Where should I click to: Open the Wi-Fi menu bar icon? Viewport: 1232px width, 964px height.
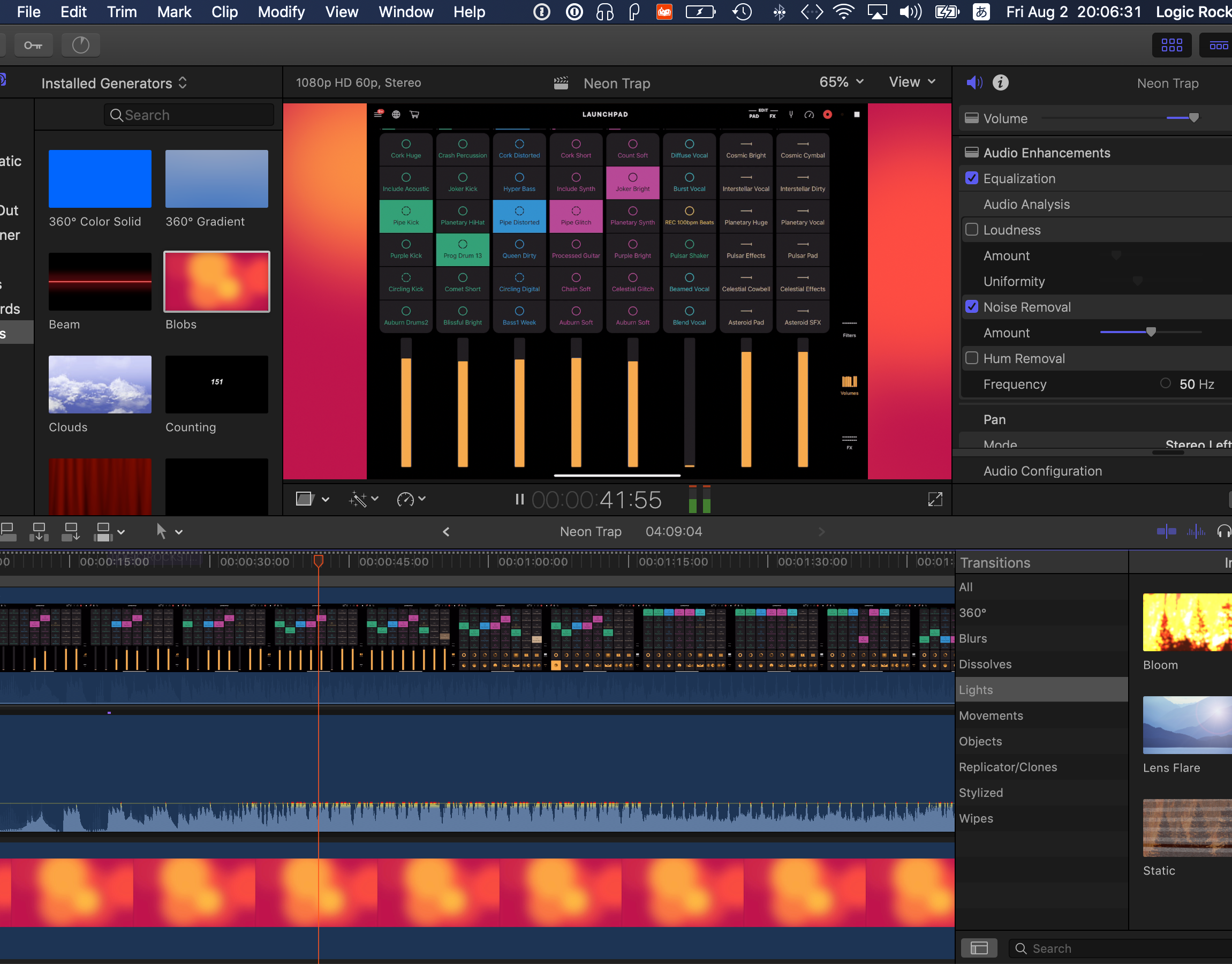click(x=843, y=12)
